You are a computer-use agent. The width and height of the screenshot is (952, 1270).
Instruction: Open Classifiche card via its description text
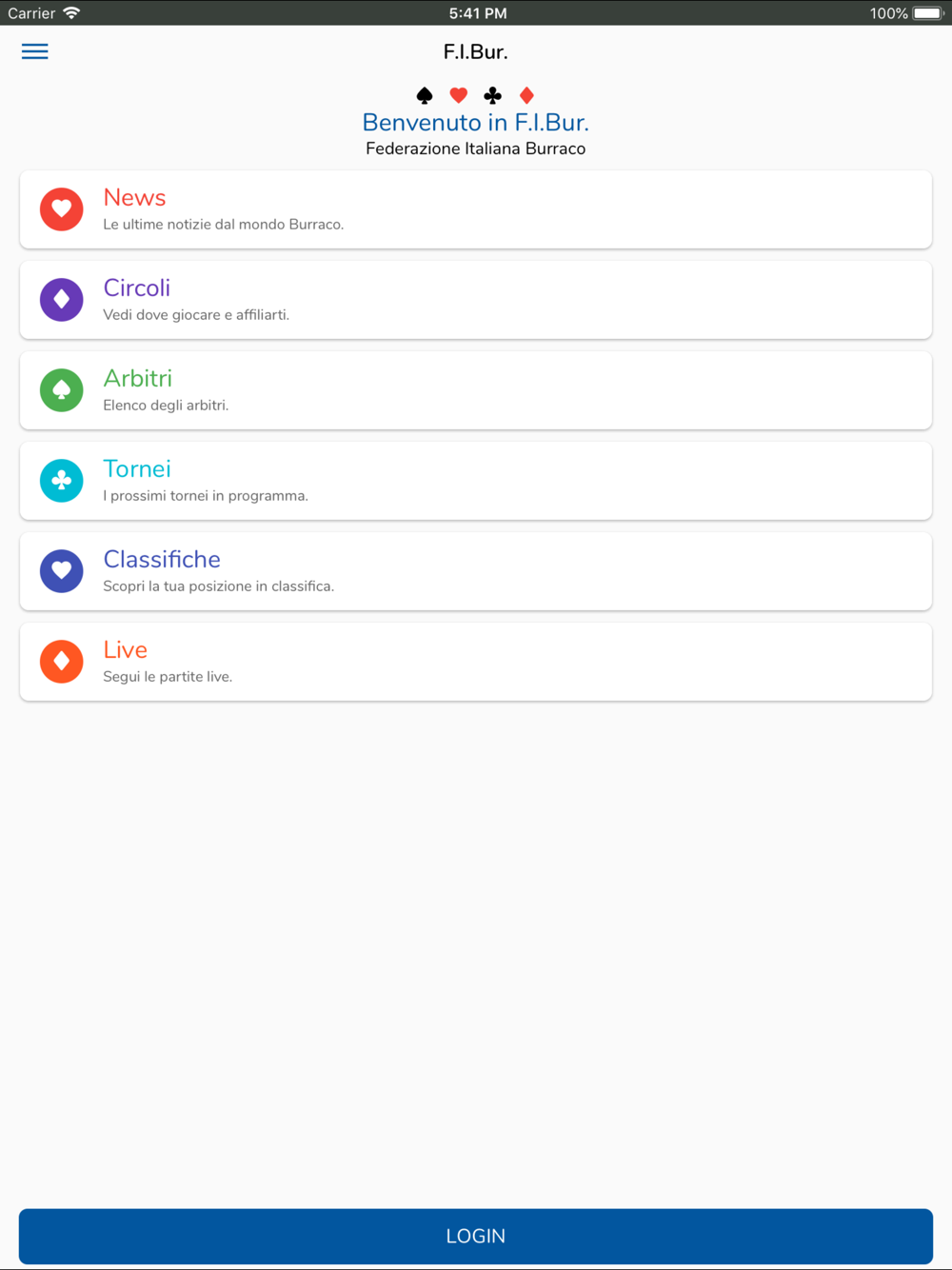coord(219,586)
